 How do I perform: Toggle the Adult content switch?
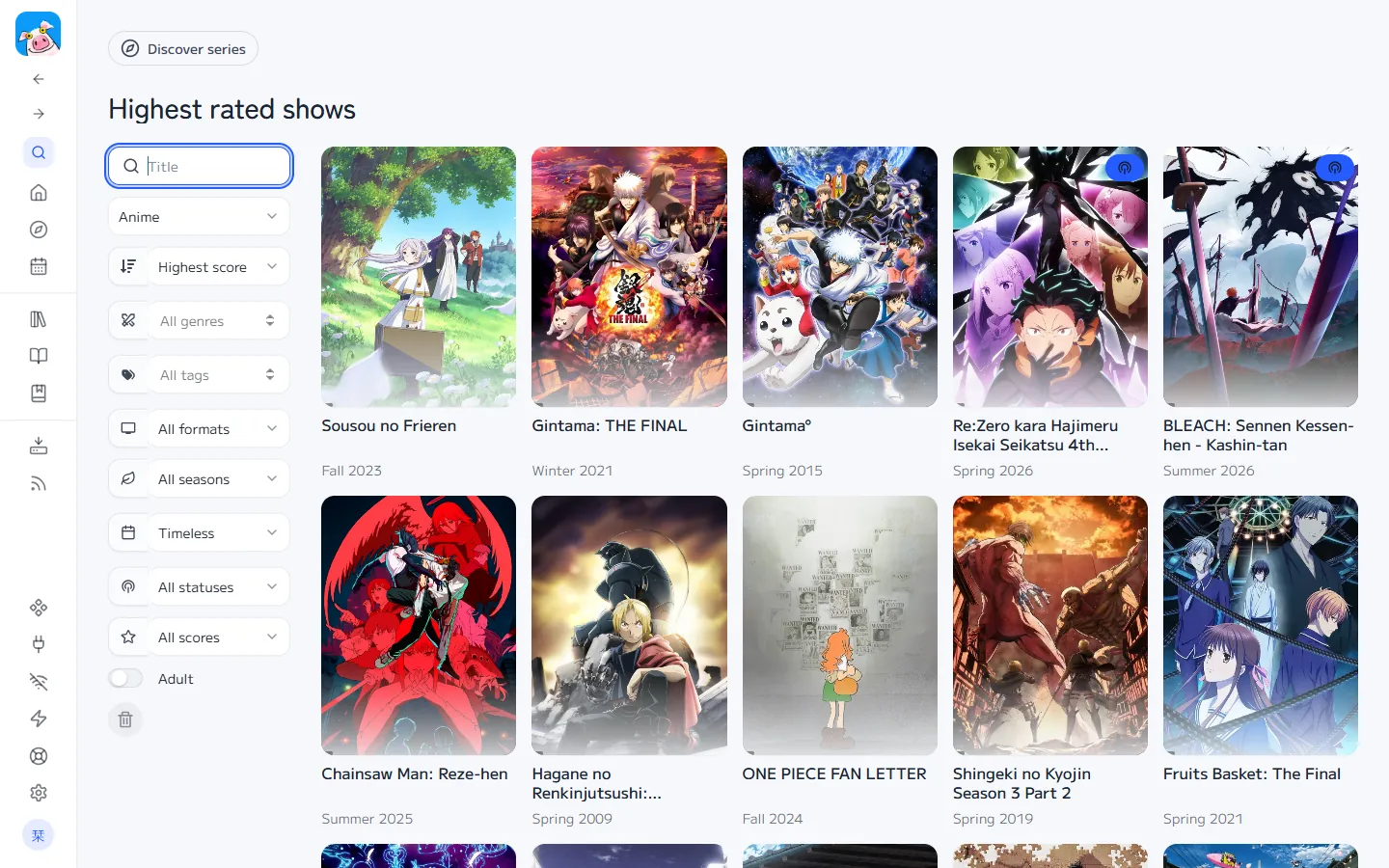tap(125, 679)
